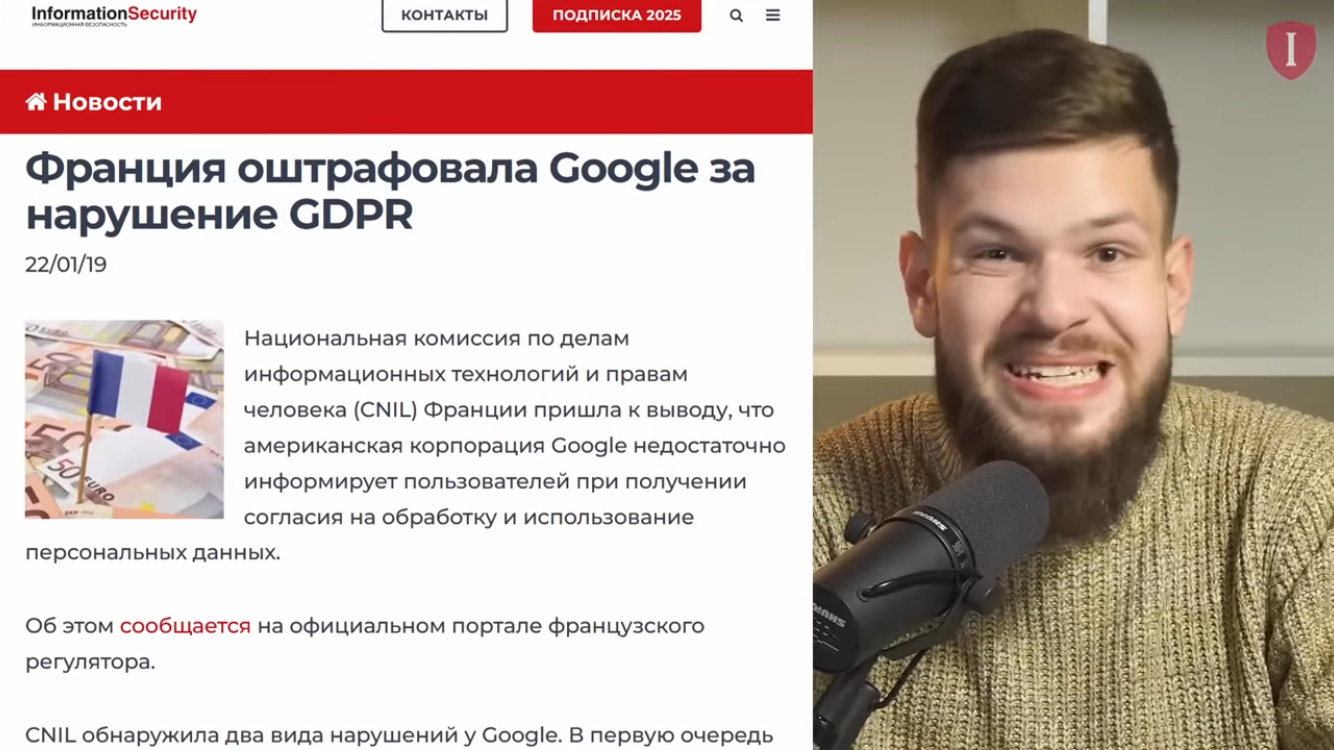Image resolution: width=1334 pixels, height=750 pixels.
Task: Click the article date 22/01/19
Action: (x=66, y=265)
